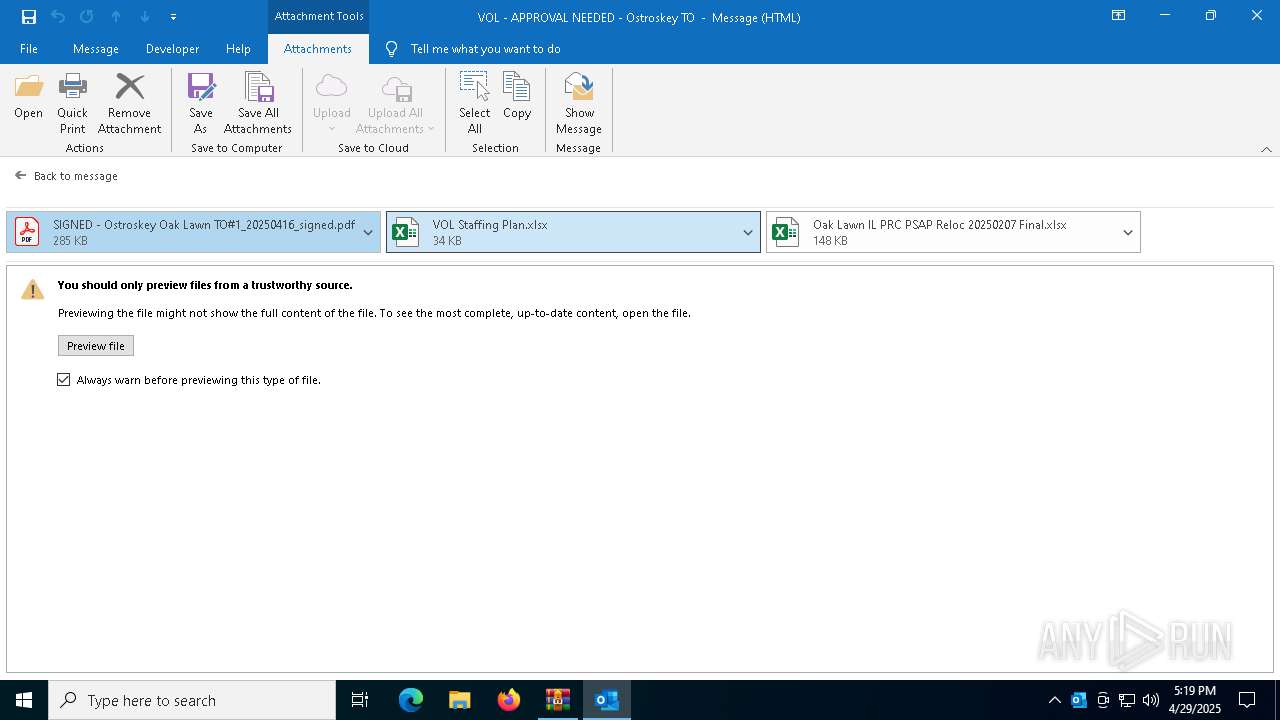Select the Attachments ribbon tab
The image size is (1280, 720).
(x=318, y=49)
